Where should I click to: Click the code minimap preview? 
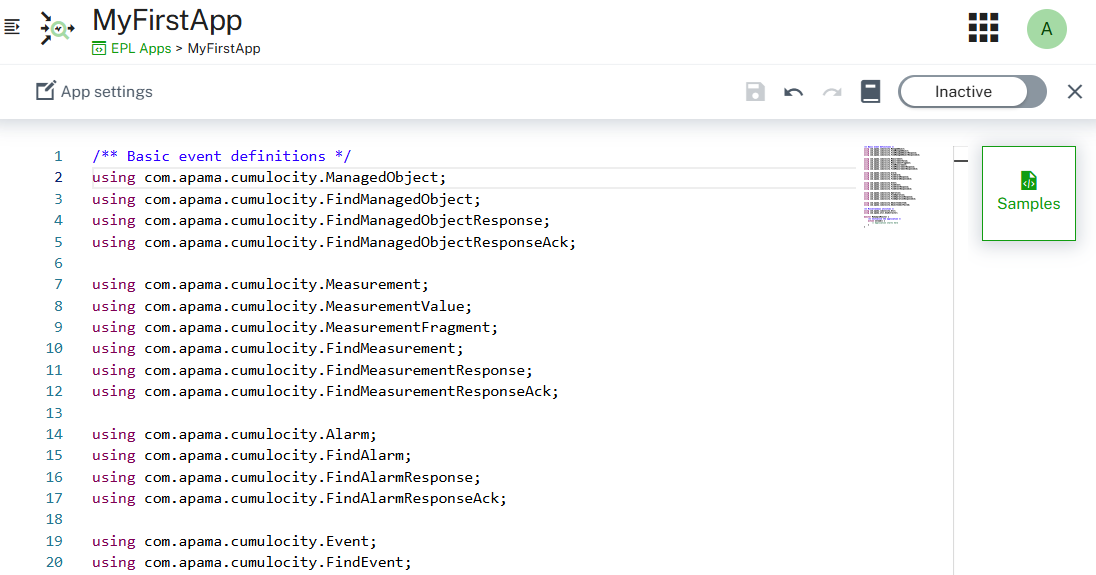click(x=890, y=187)
